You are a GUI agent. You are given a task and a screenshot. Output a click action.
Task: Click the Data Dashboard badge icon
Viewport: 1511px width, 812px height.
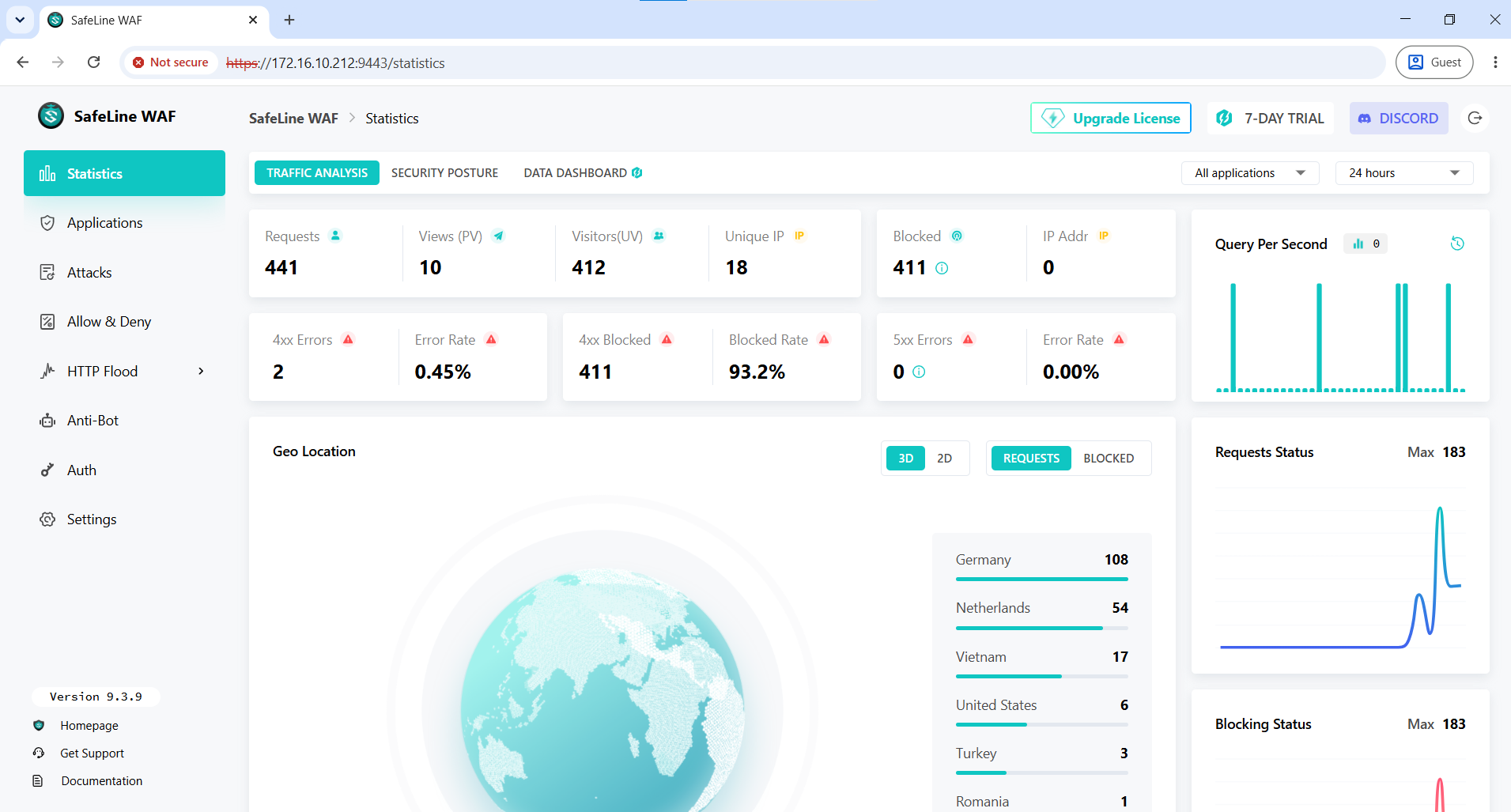click(637, 172)
